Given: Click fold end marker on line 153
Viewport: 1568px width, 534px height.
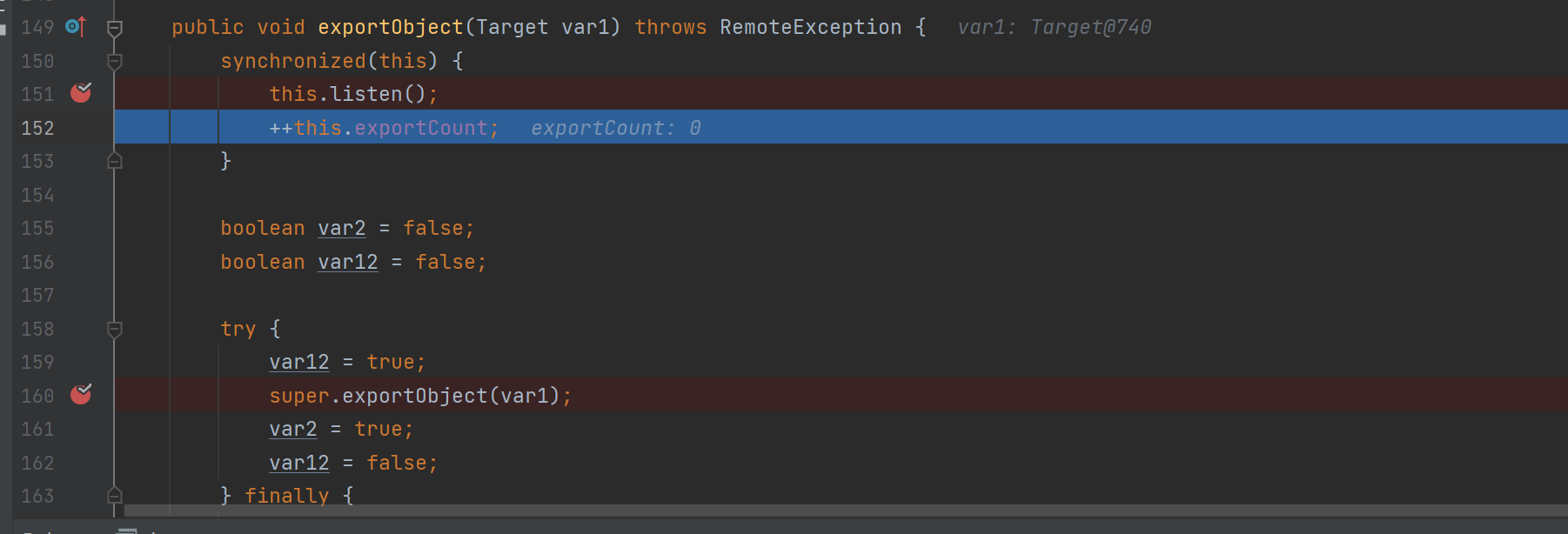Looking at the screenshot, I should 114,161.
